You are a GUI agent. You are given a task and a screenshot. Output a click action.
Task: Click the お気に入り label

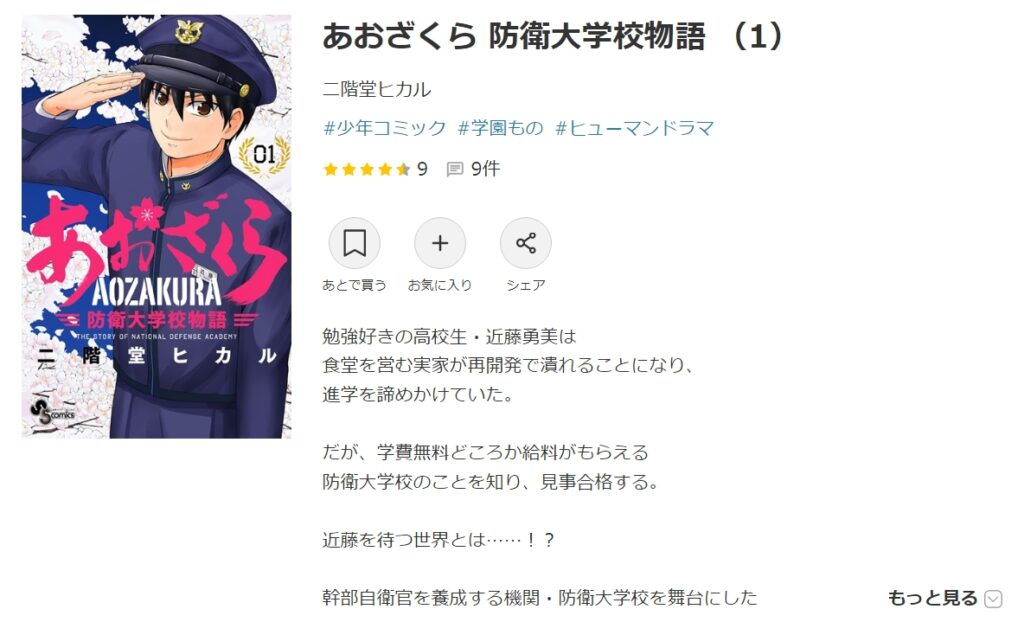point(440,286)
